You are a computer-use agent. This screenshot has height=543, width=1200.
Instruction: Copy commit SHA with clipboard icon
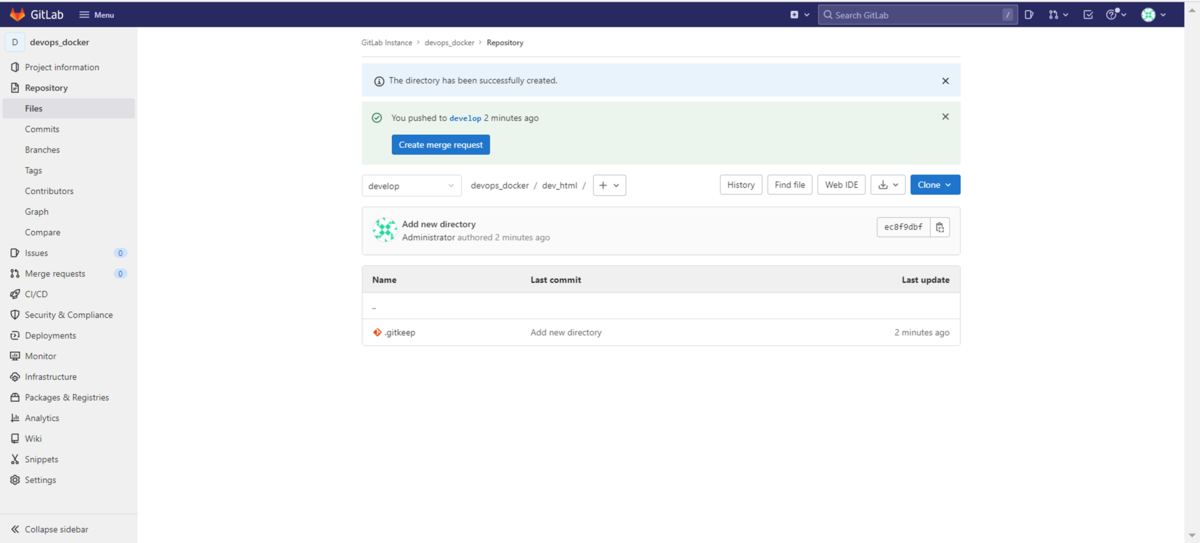tap(939, 227)
